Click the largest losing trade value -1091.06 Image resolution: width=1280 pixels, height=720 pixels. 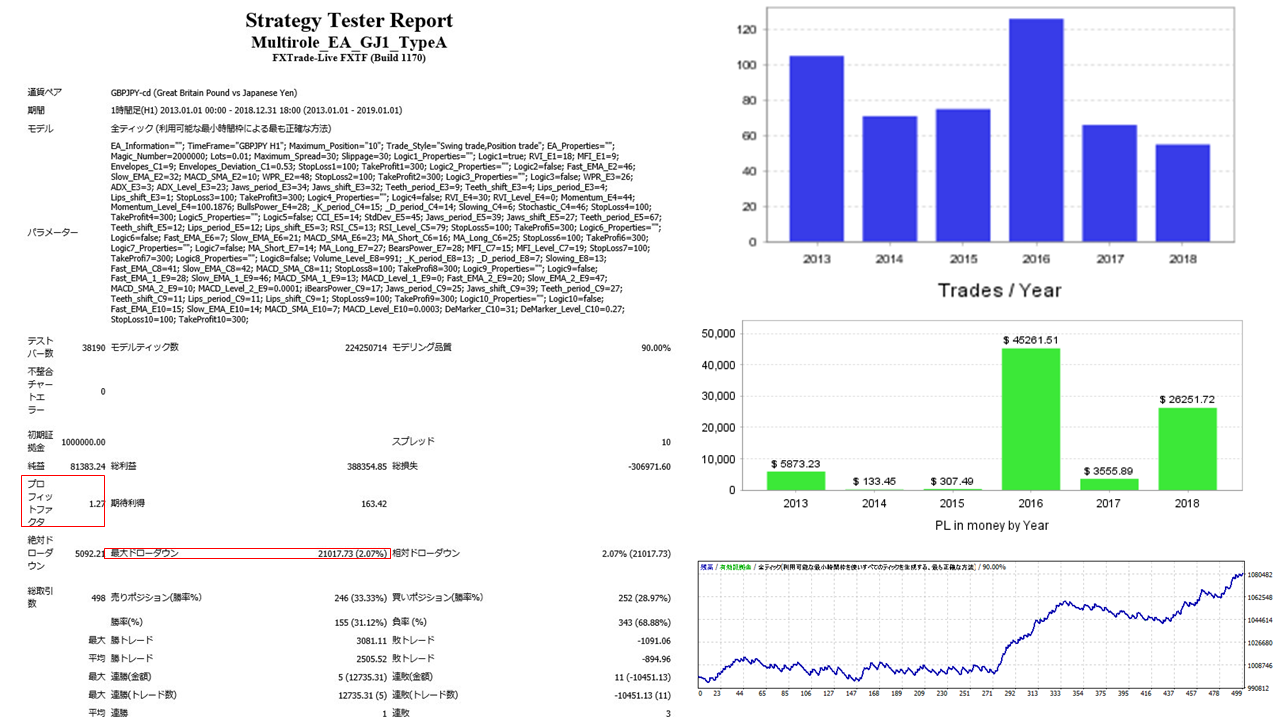(x=653, y=640)
